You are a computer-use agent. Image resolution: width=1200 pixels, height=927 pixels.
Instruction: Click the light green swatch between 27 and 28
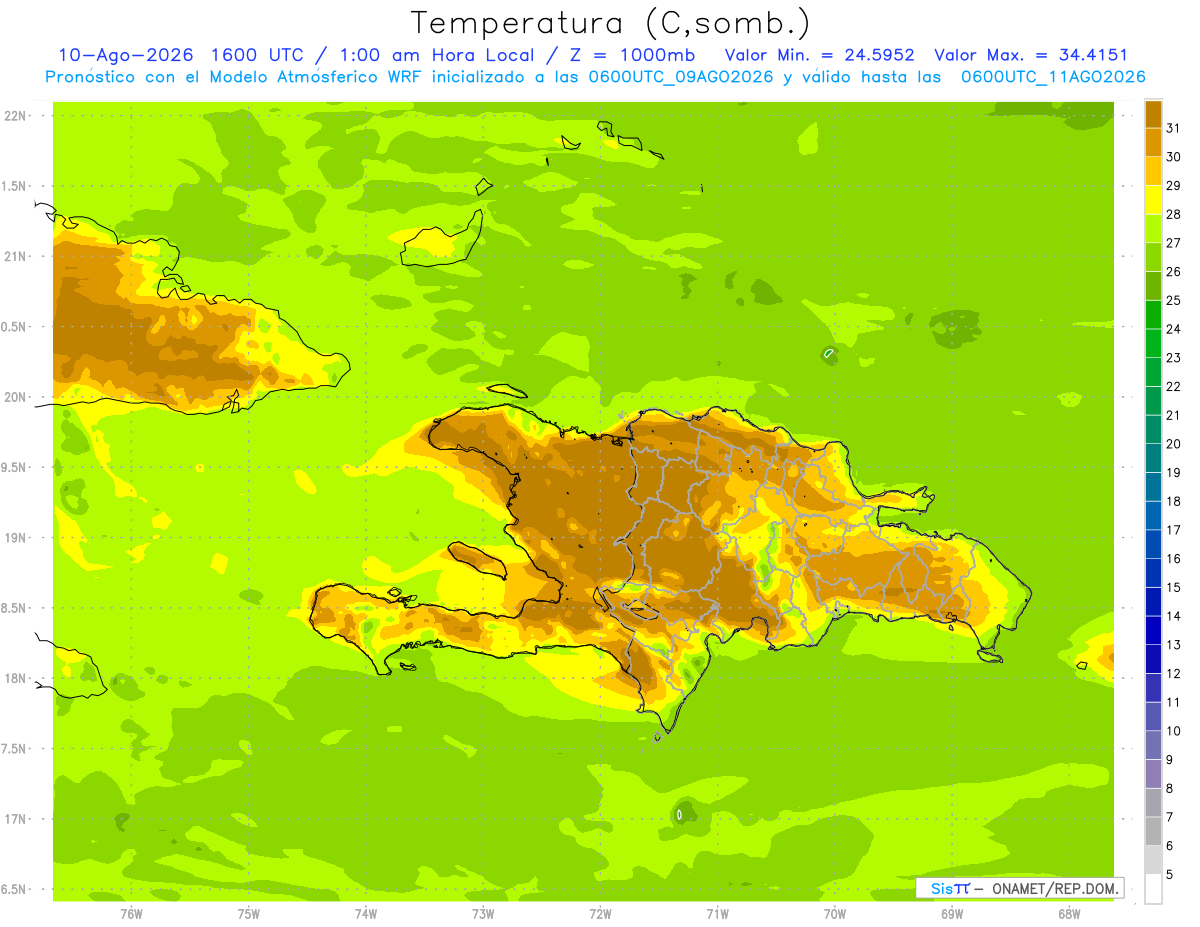(1153, 229)
